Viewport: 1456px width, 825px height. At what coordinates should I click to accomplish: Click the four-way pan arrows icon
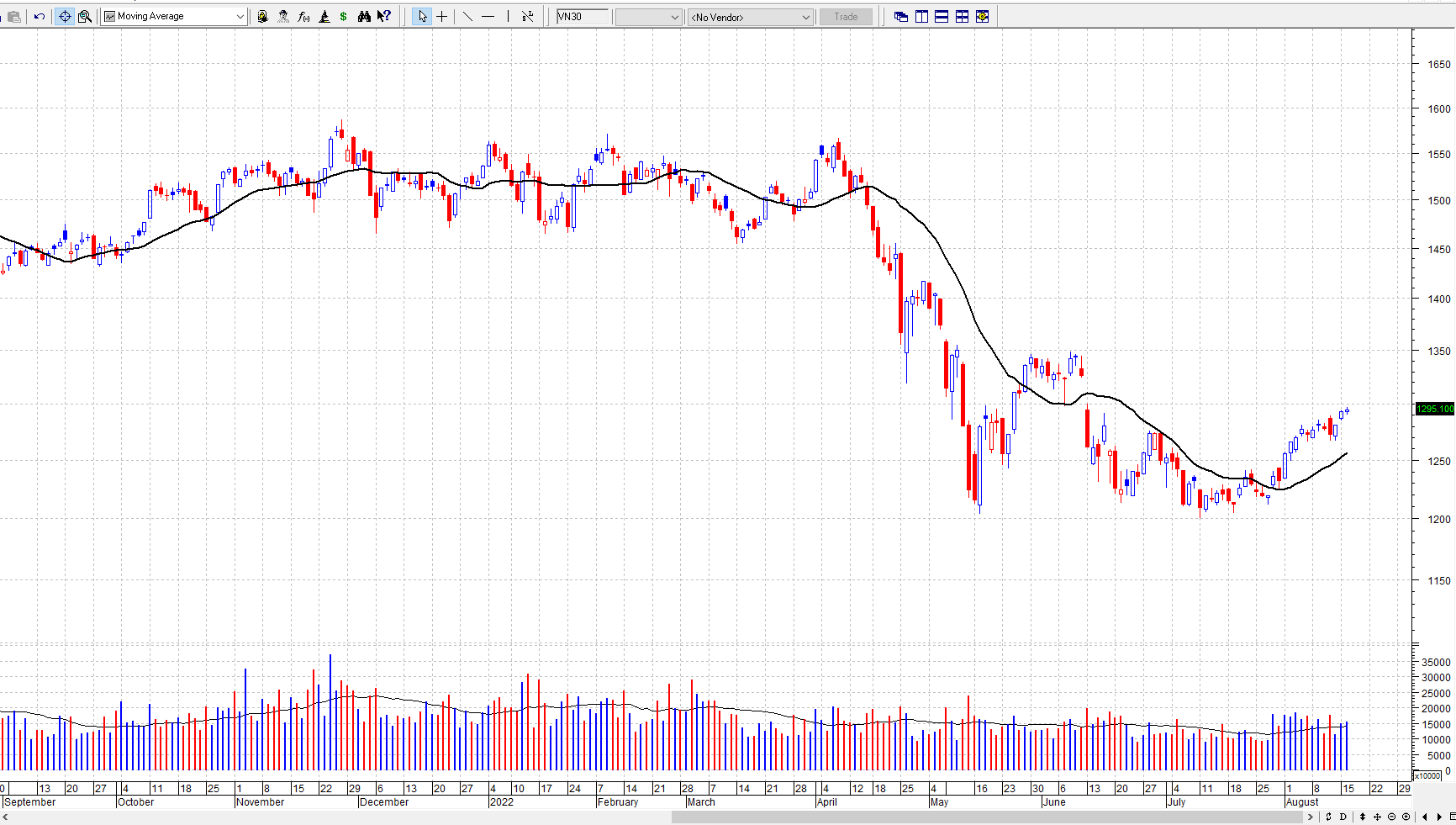pos(1377,817)
